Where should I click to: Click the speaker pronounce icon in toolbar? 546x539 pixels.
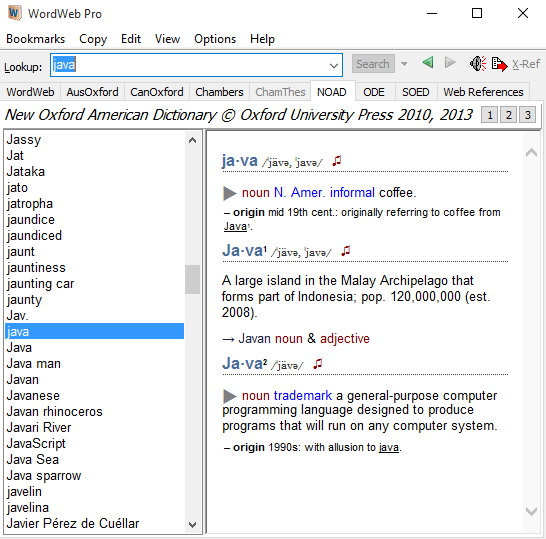pos(478,64)
